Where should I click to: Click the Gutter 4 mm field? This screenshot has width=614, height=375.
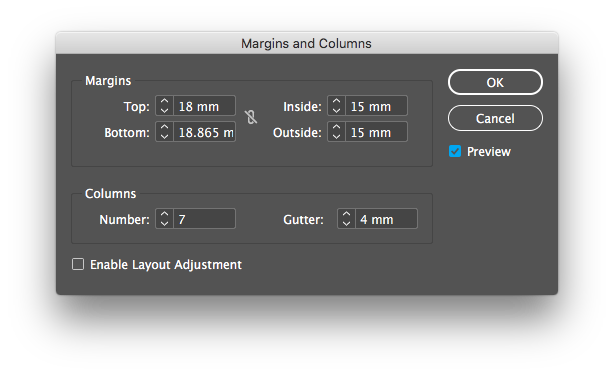[x=386, y=219]
